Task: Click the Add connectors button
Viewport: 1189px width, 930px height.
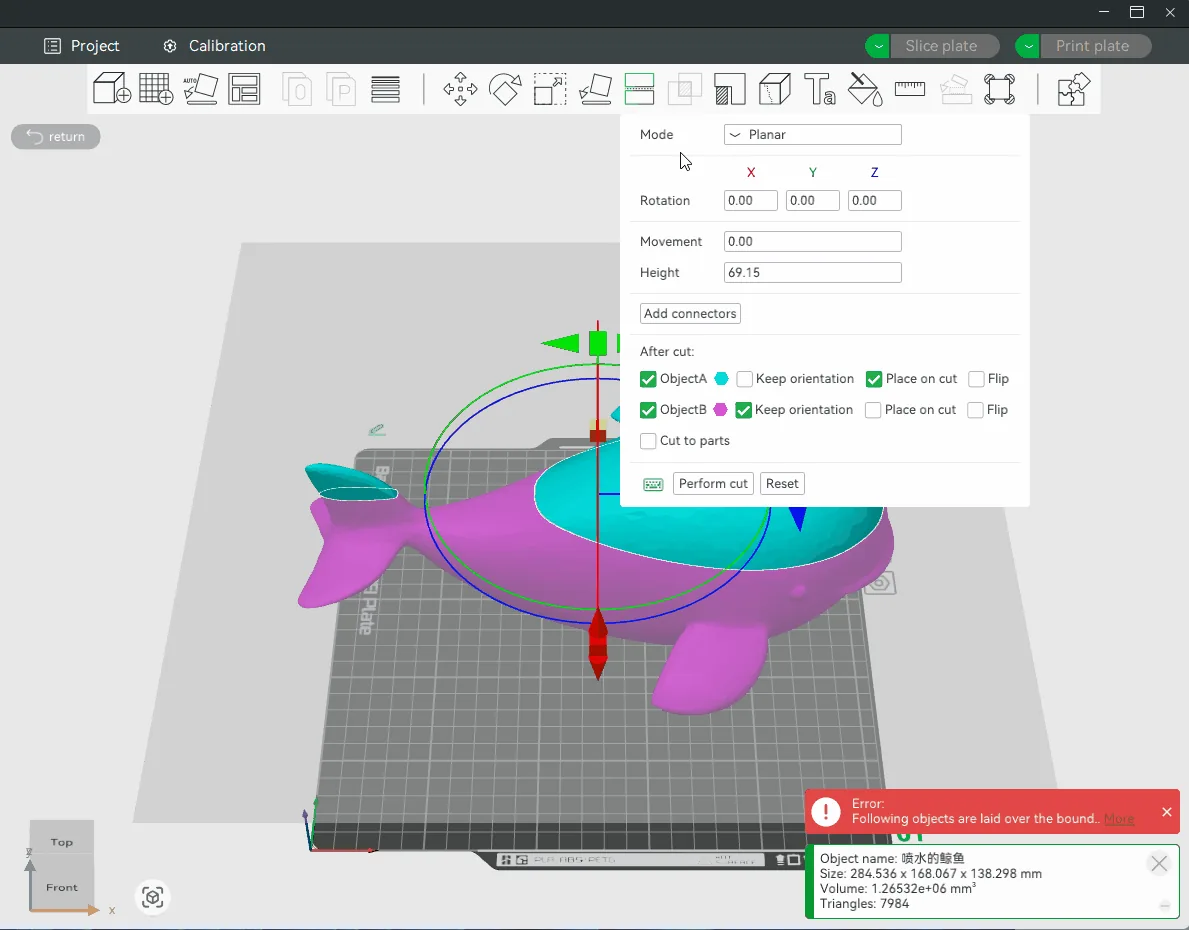Action: (690, 313)
